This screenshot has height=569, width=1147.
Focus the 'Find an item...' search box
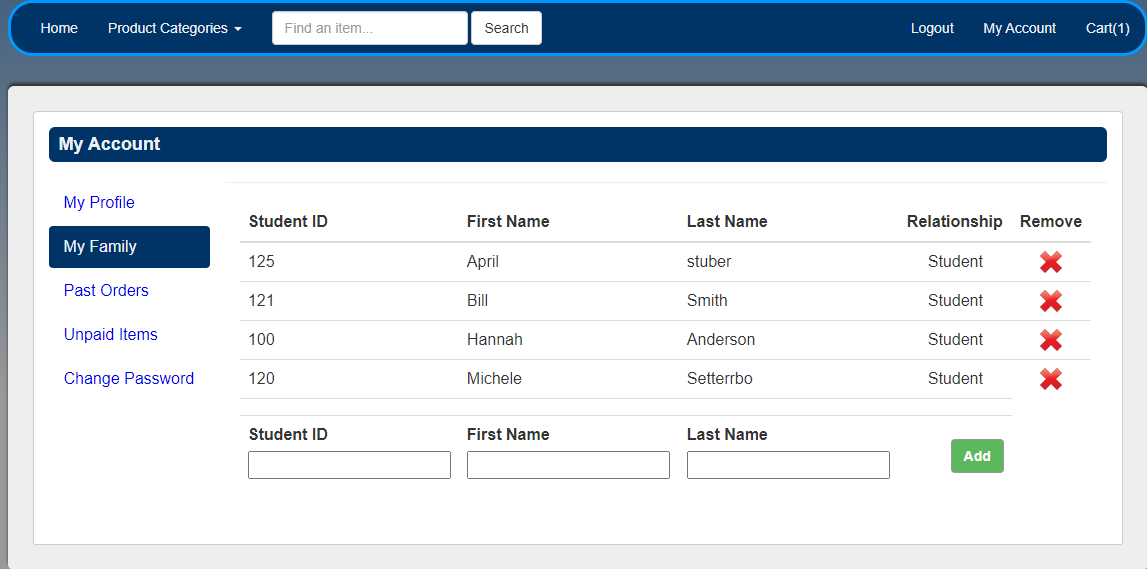point(369,28)
